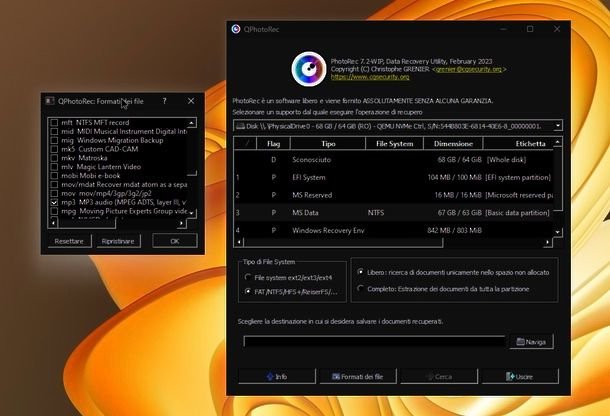Click the QPhotoRec title bar app icon
This screenshot has height=416, width=610.
tap(236, 29)
